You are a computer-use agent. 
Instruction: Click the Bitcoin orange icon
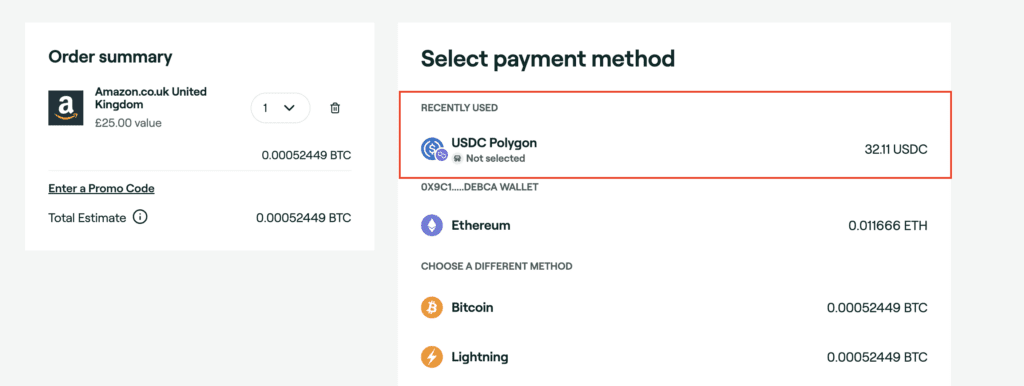pyautogui.click(x=432, y=307)
